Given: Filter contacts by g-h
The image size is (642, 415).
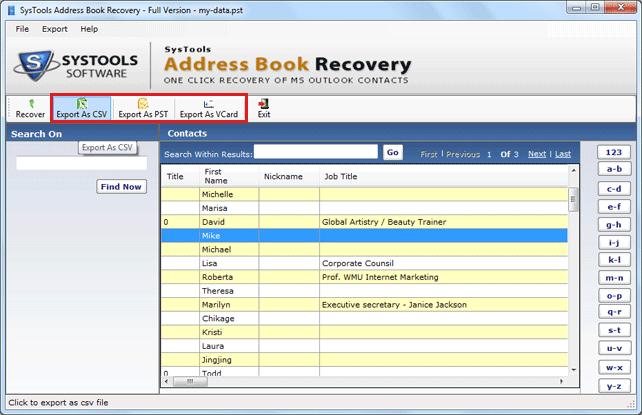Looking at the screenshot, I should tap(614, 225).
